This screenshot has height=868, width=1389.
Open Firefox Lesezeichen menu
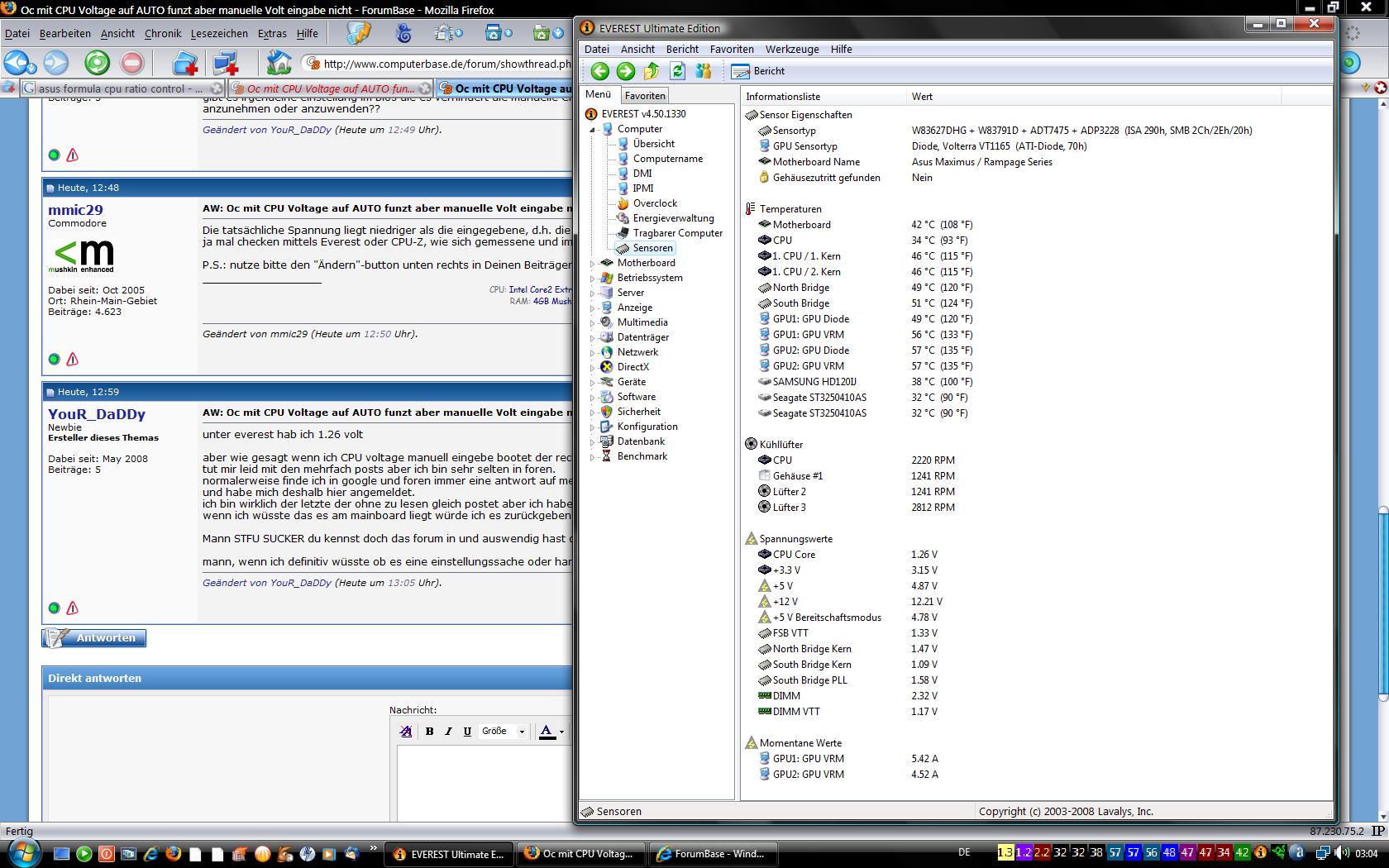coord(219,33)
